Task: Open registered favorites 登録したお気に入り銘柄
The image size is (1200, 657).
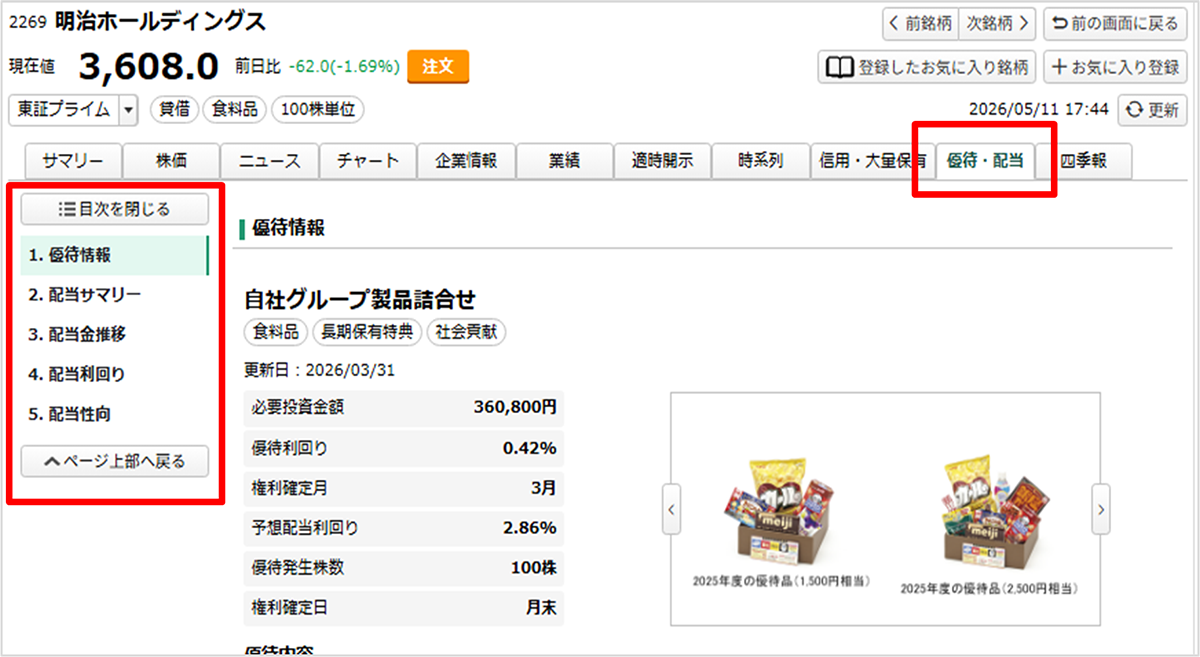Action: 927,67
